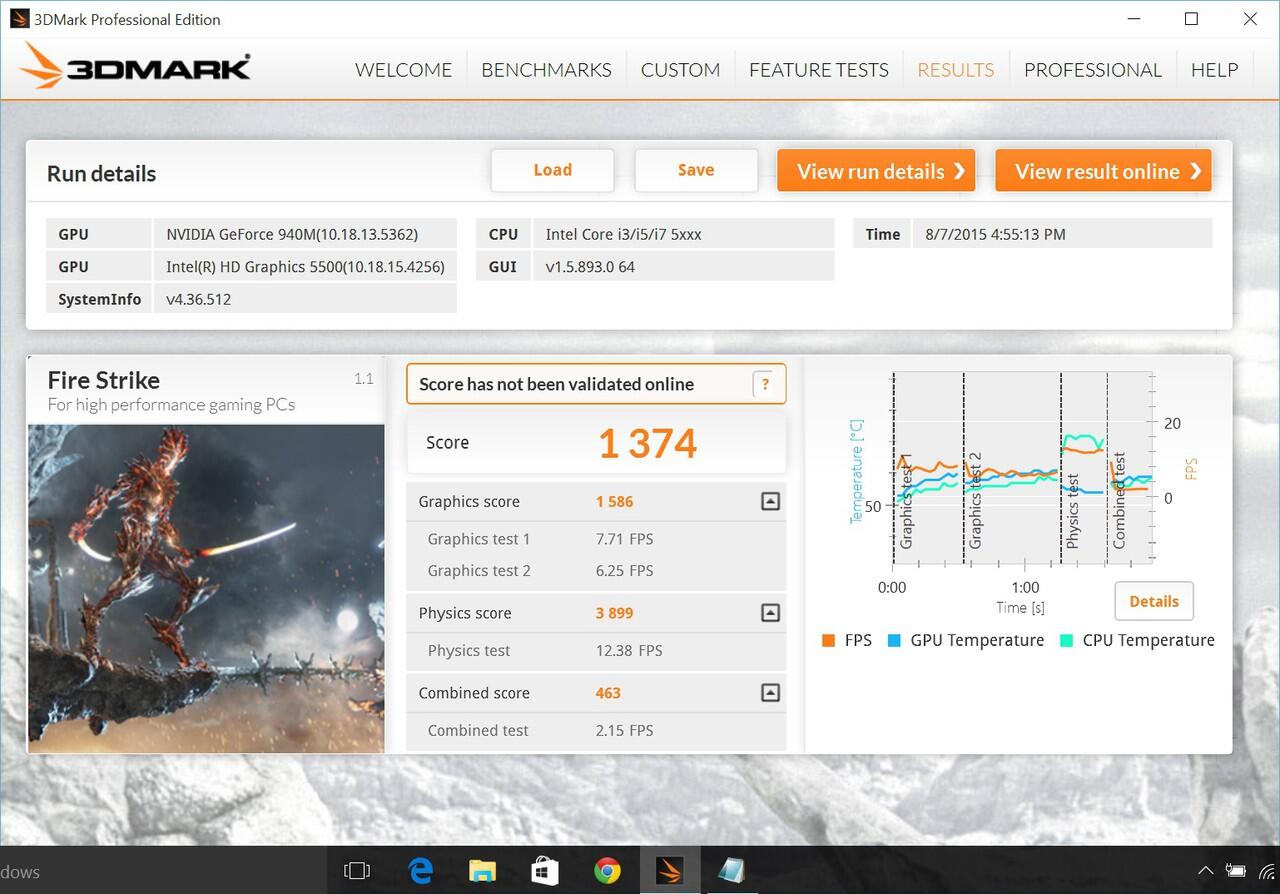This screenshot has width=1280, height=894.
Task: Click the GPU Temperature legend swatch
Action: click(x=894, y=641)
